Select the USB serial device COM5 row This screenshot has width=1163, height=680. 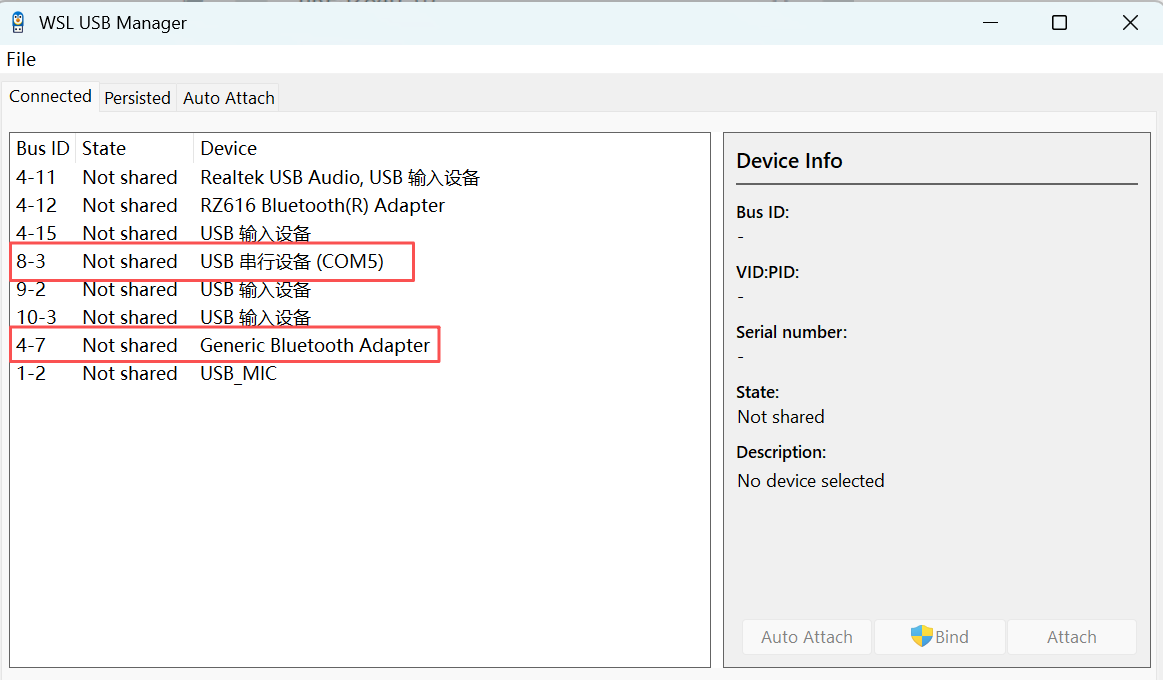[x=291, y=261]
